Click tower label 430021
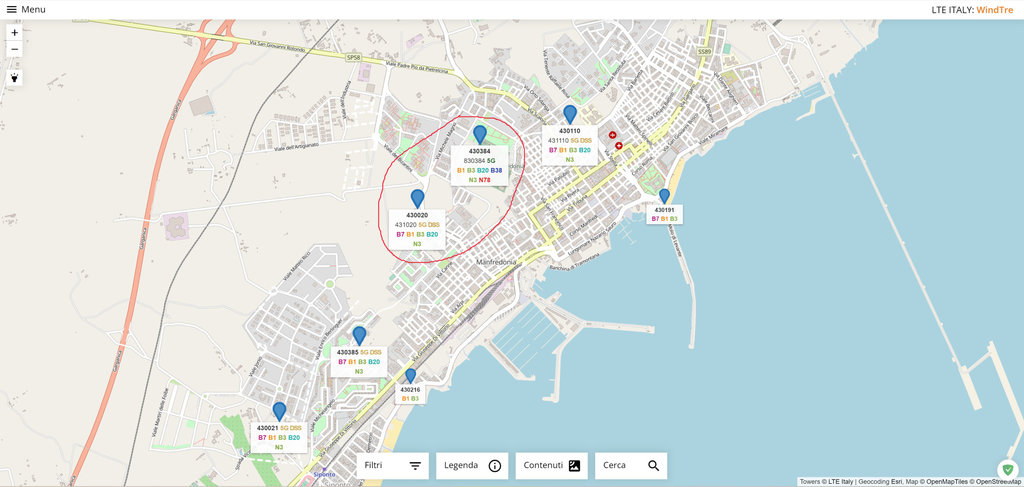The width and height of the screenshot is (1024, 487). coord(268,428)
